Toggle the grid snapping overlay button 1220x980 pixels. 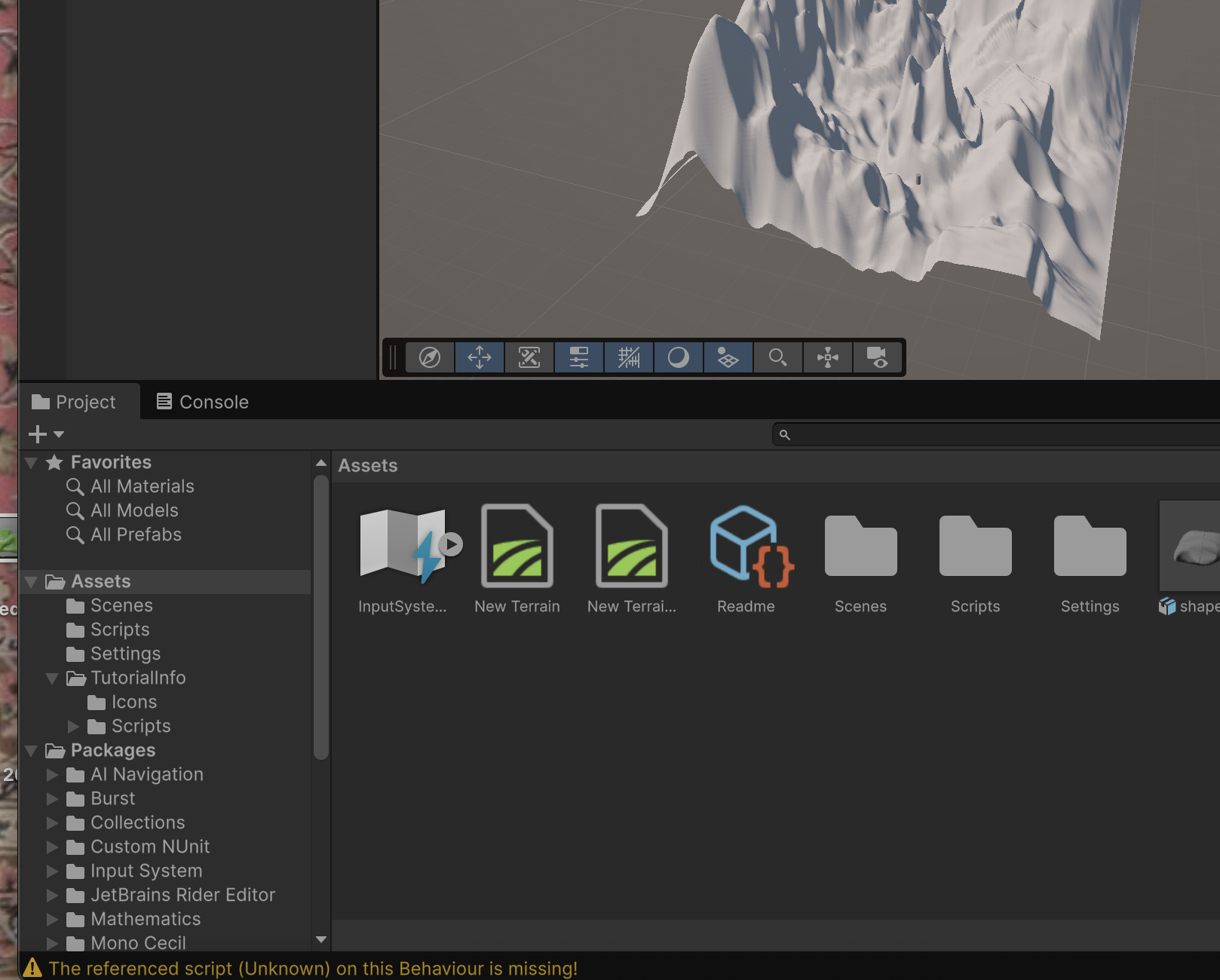(629, 357)
